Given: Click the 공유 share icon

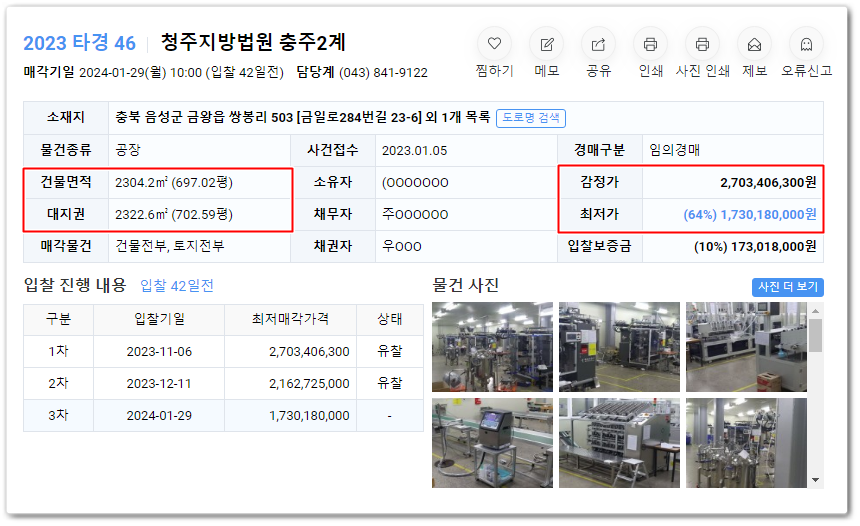Looking at the screenshot, I should [598, 44].
